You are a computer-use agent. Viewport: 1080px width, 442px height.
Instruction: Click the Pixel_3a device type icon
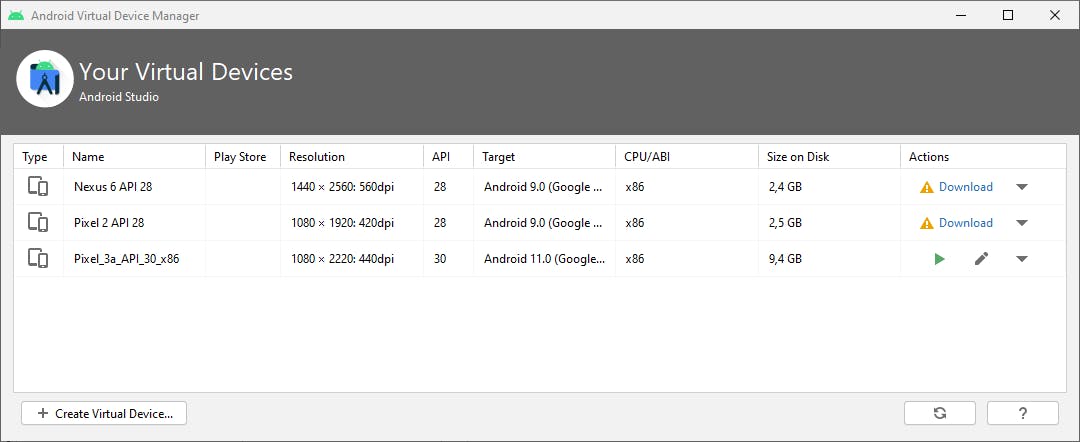click(x=38, y=259)
